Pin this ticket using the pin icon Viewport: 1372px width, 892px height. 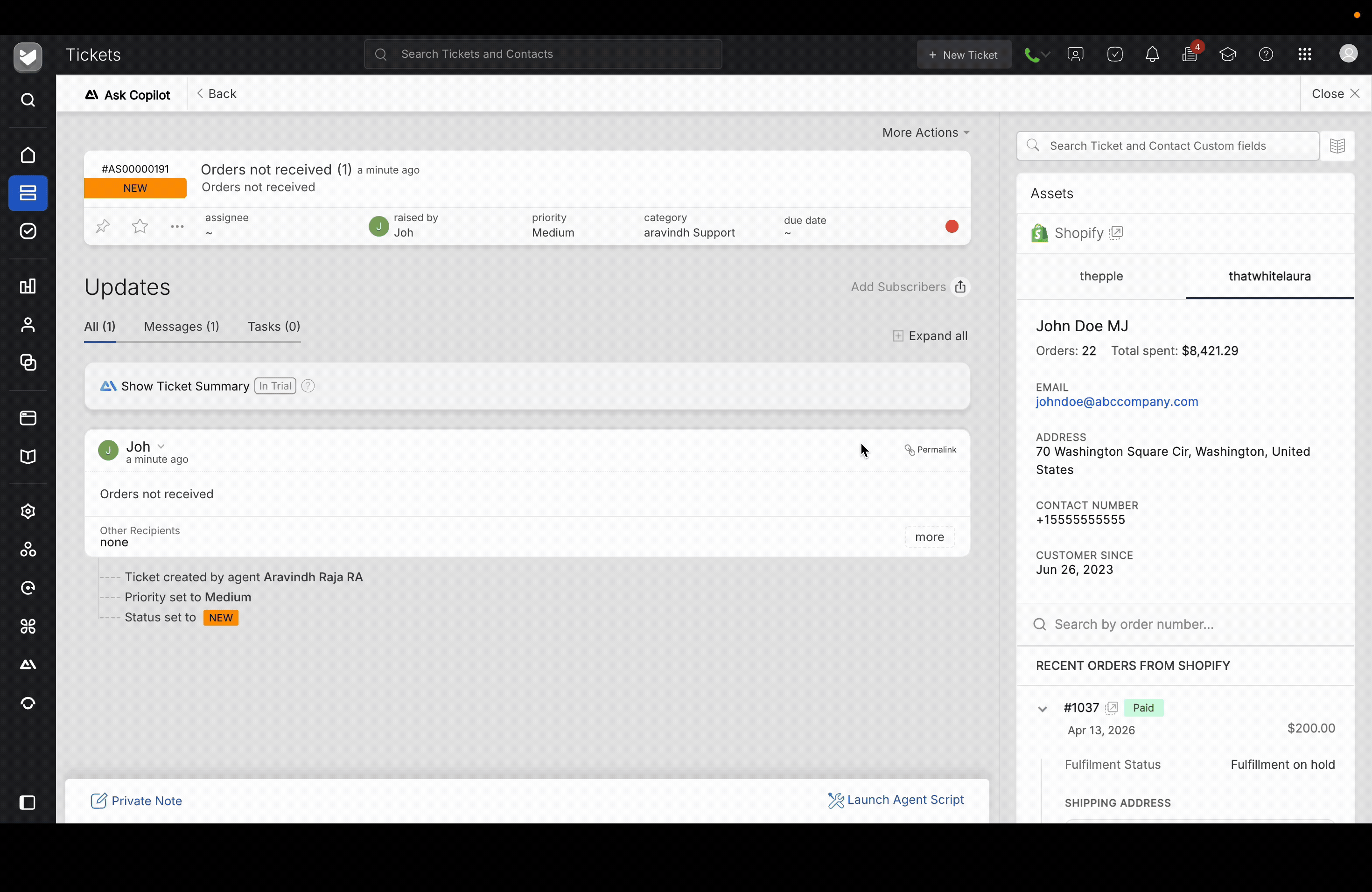click(x=103, y=226)
